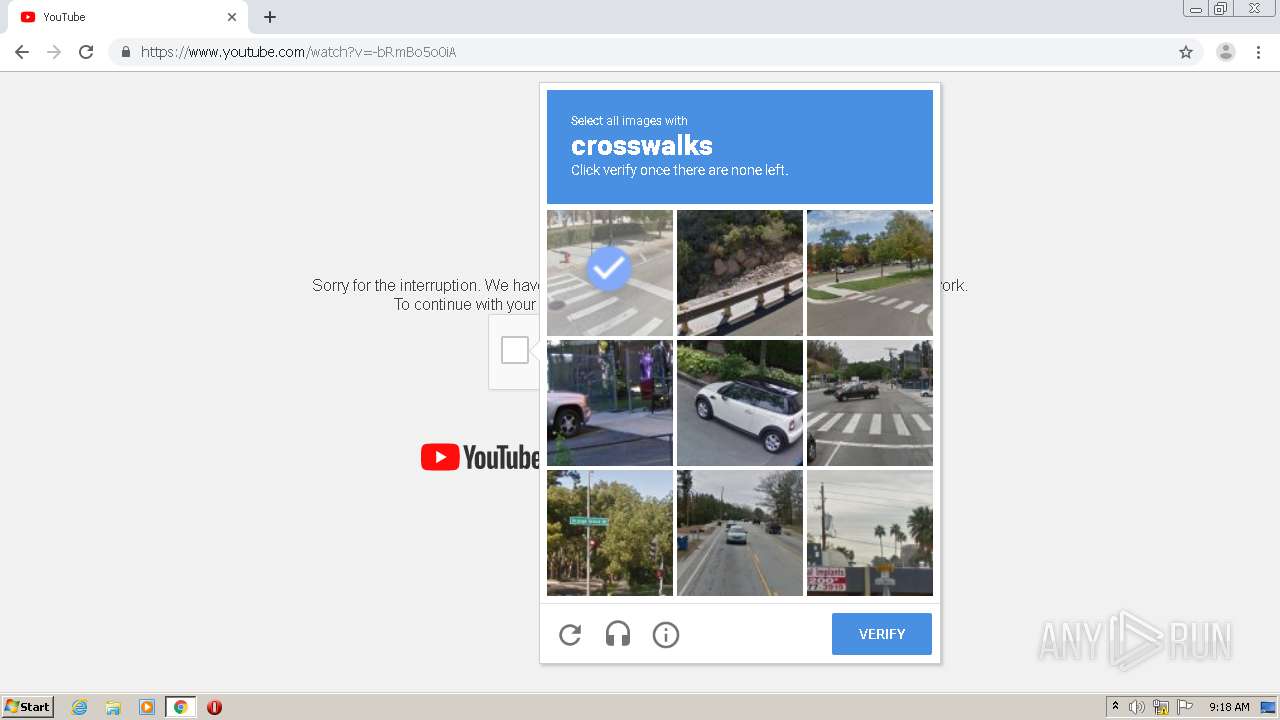Select the tile with black car crossing crosswalk
1280x720 pixels.
pos(870,403)
